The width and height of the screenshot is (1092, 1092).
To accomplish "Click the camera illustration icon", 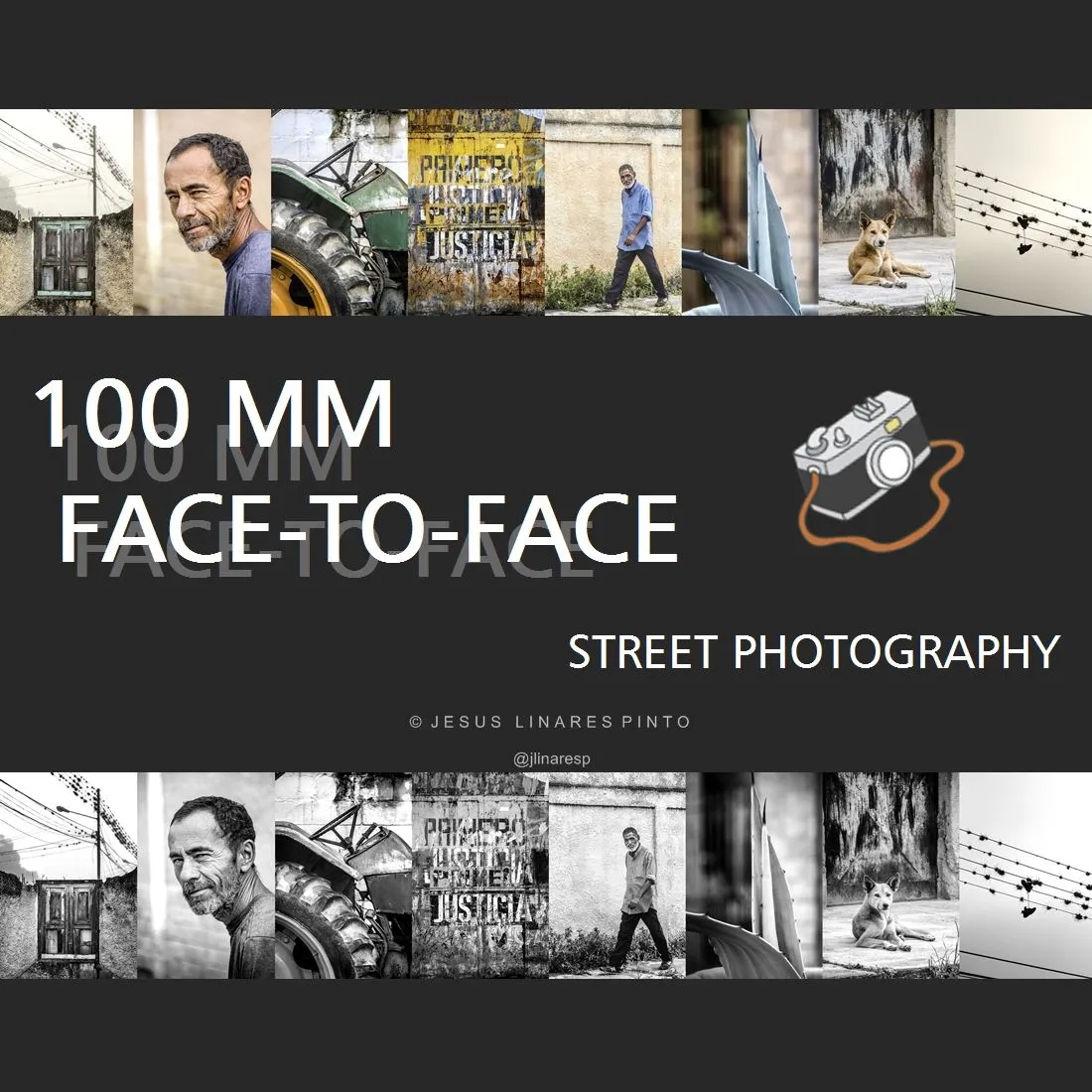I will (x=880, y=472).
